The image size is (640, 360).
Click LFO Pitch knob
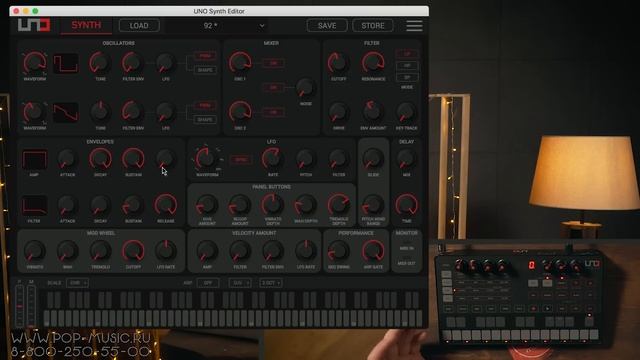[305, 159]
